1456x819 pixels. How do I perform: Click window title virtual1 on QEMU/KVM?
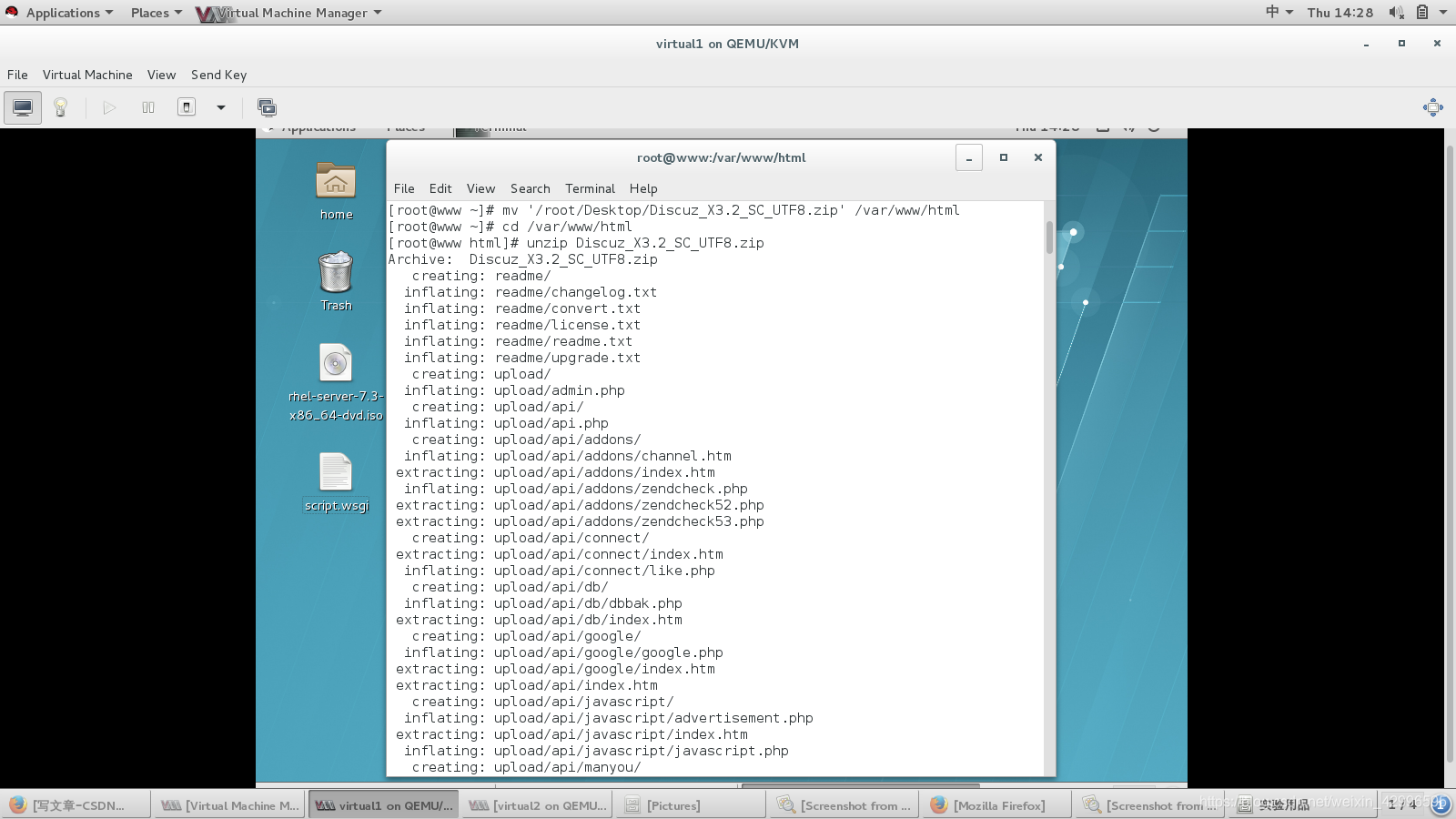pyautogui.click(x=727, y=44)
